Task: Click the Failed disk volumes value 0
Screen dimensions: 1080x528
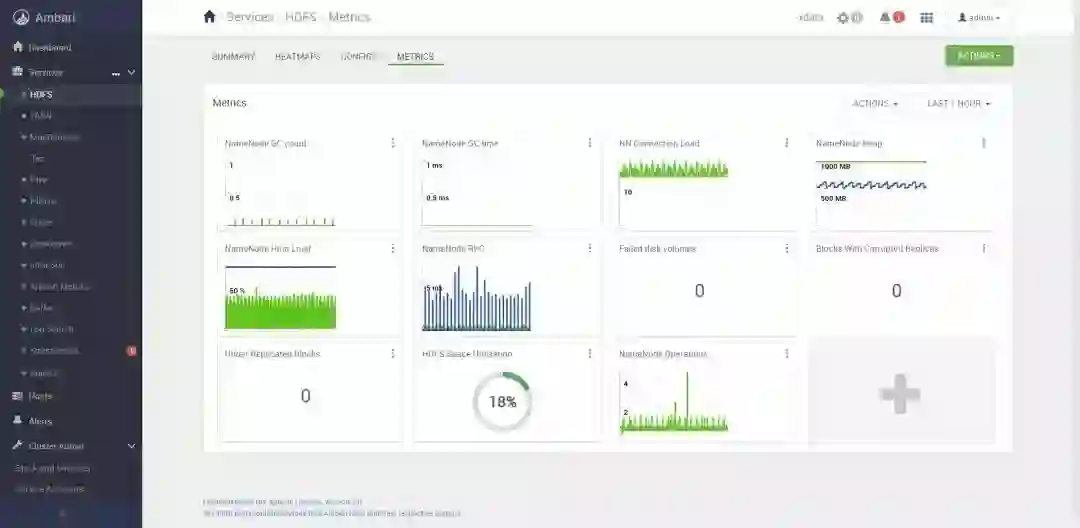Action: [699, 291]
